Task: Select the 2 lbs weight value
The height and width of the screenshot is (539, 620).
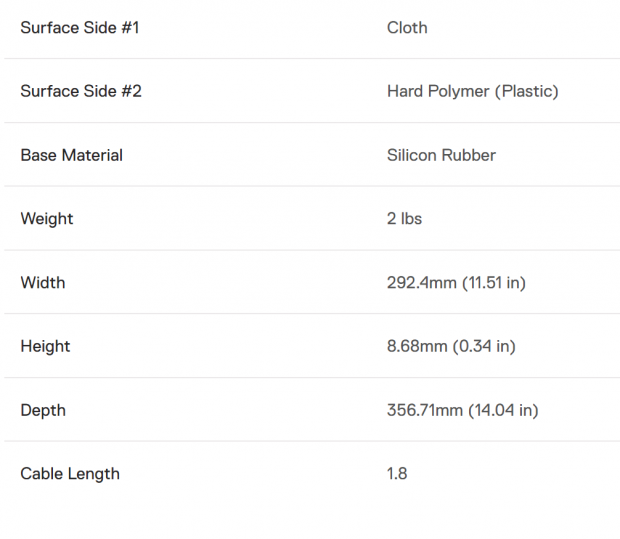Action: pos(405,219)
